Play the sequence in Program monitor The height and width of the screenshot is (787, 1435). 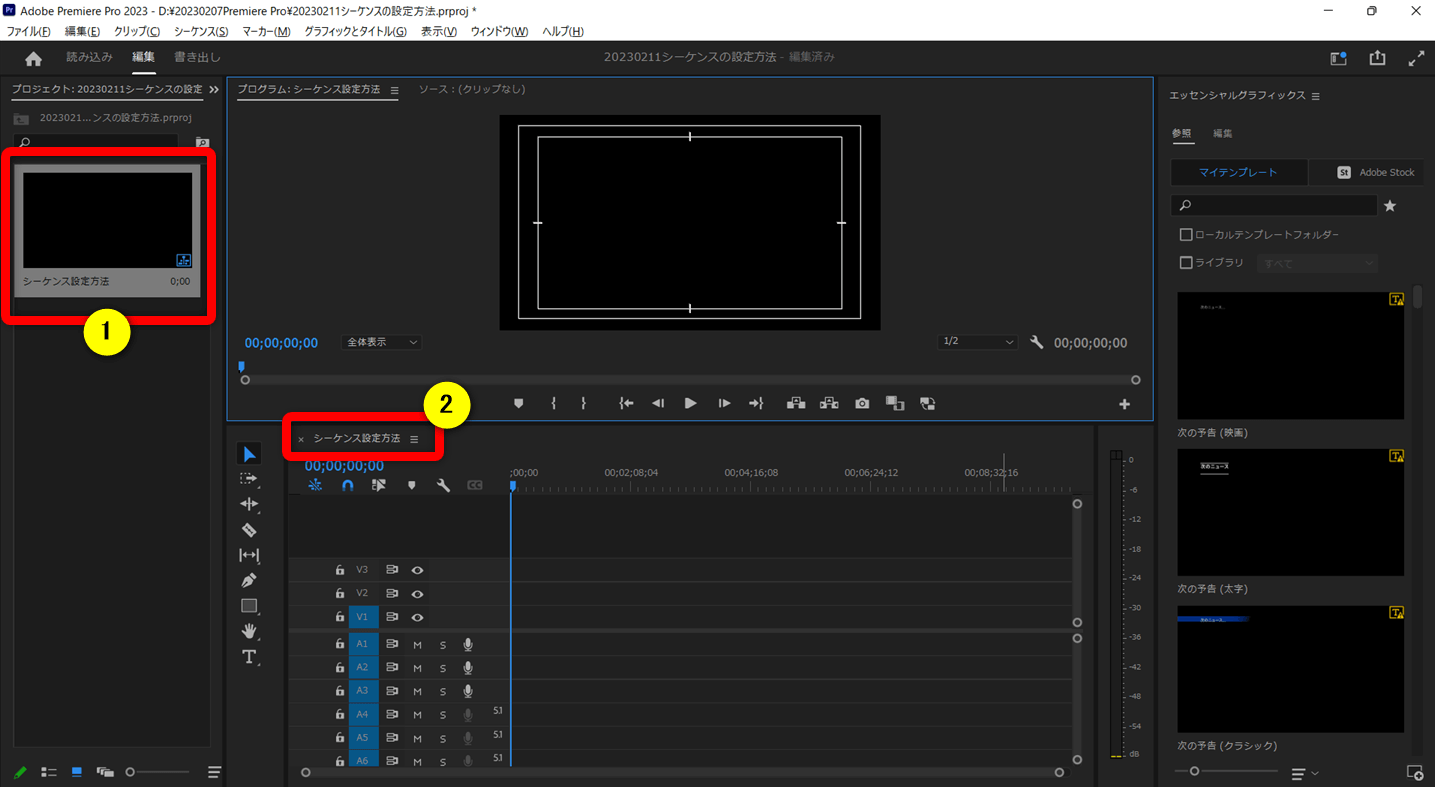pos(690,403)
